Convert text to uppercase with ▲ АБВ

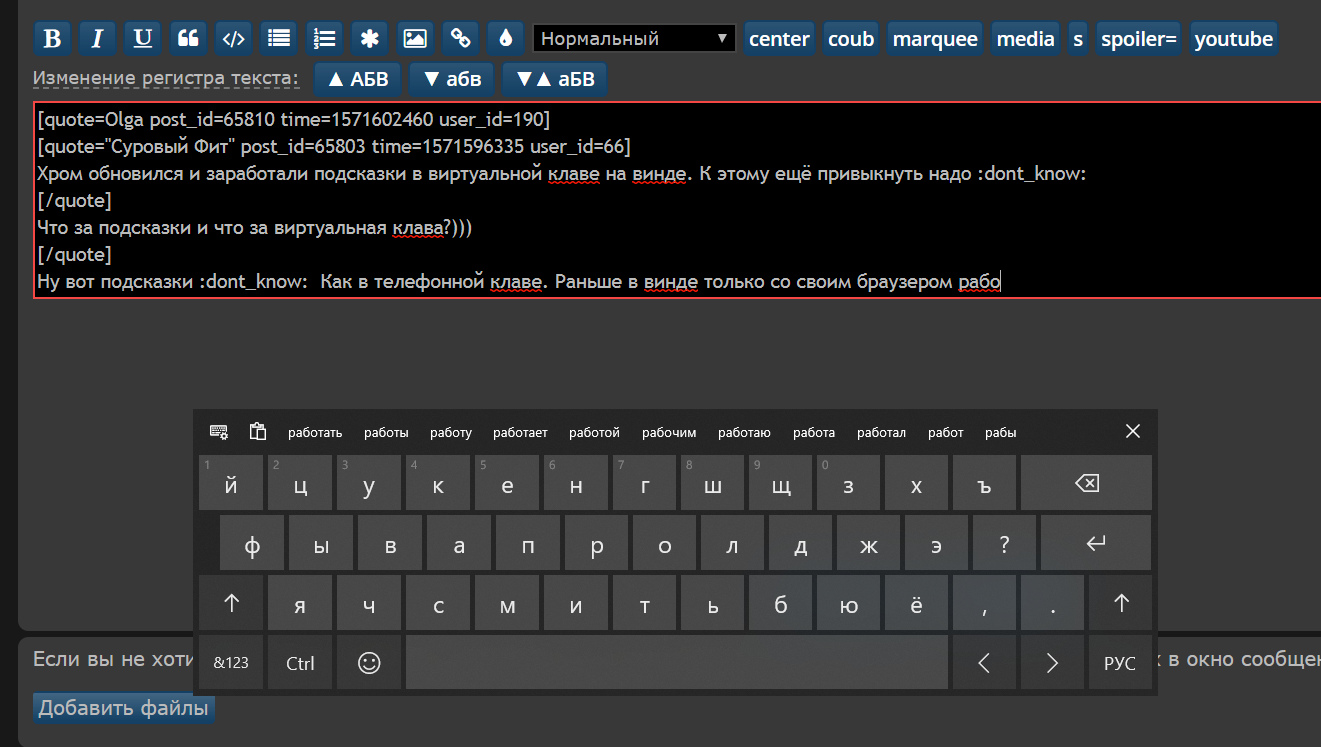[358, 79]
